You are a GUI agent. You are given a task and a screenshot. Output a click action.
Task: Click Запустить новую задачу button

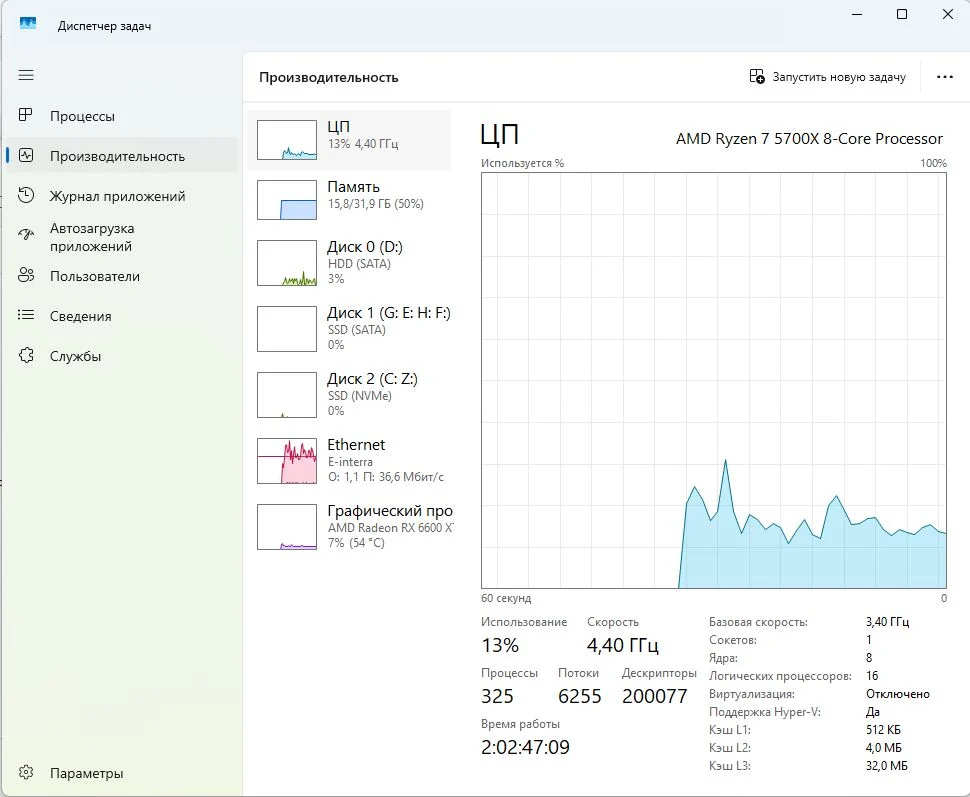point(828,77)
